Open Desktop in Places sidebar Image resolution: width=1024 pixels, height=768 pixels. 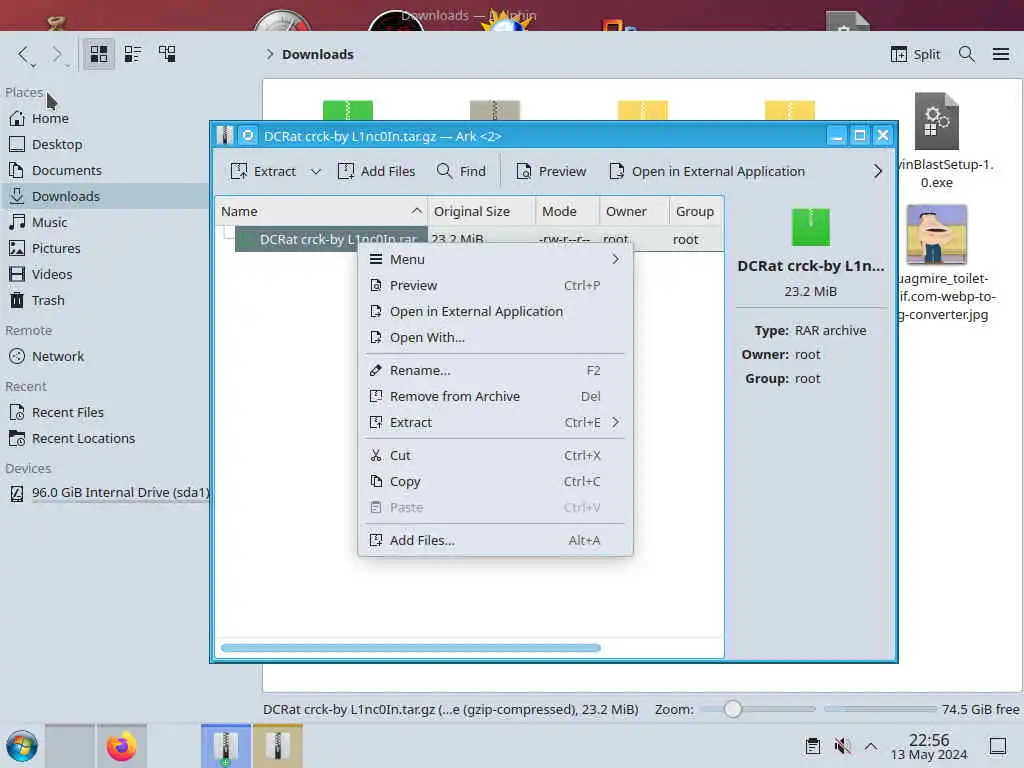tap(104, 144)
